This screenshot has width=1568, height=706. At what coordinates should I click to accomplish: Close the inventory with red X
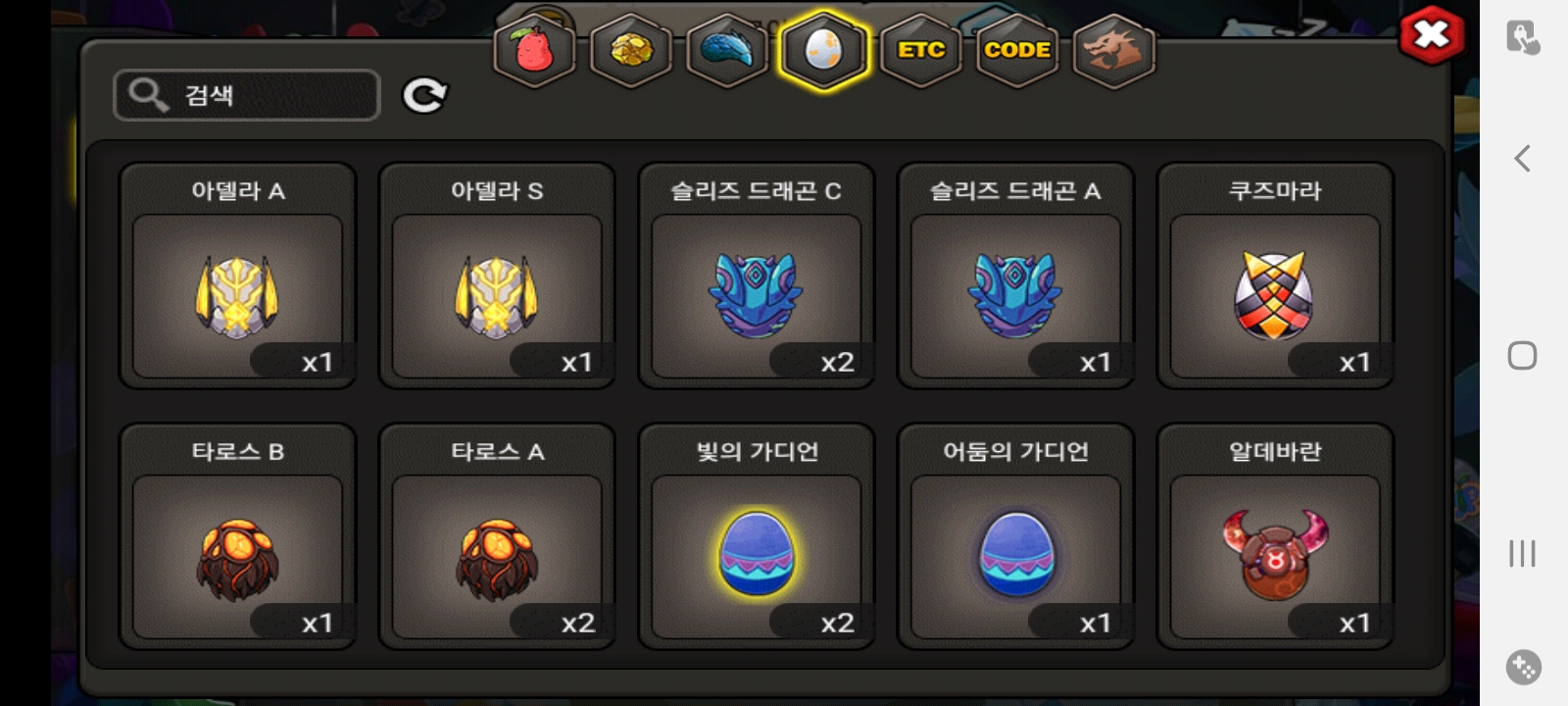pyautogui.click(x=1432, y=36)
